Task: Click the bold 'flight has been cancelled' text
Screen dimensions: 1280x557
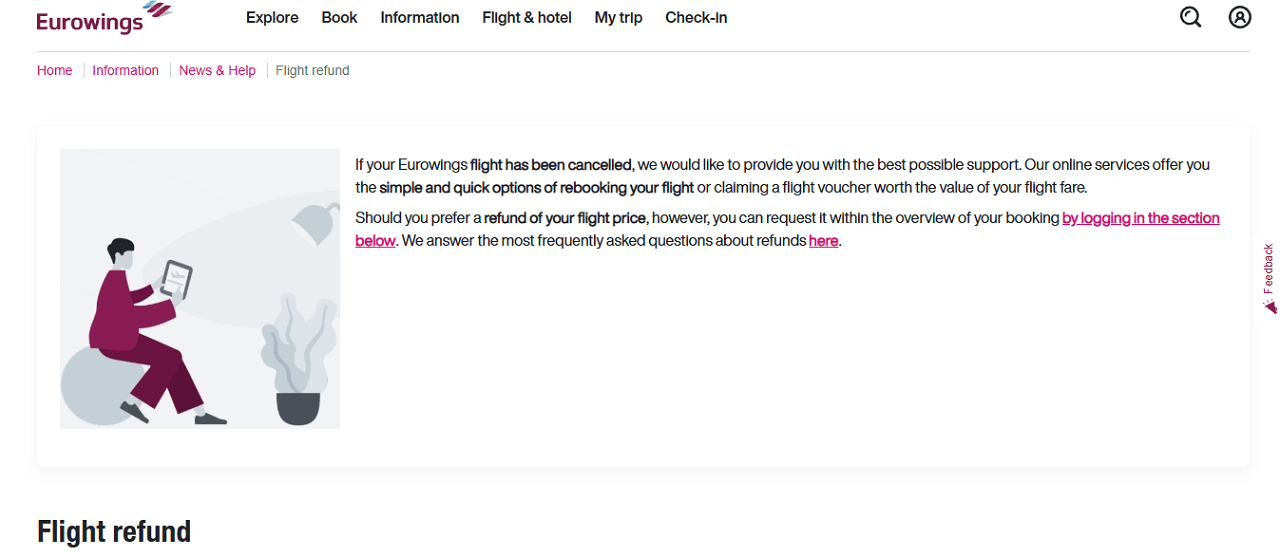Action: coord(551,165)
